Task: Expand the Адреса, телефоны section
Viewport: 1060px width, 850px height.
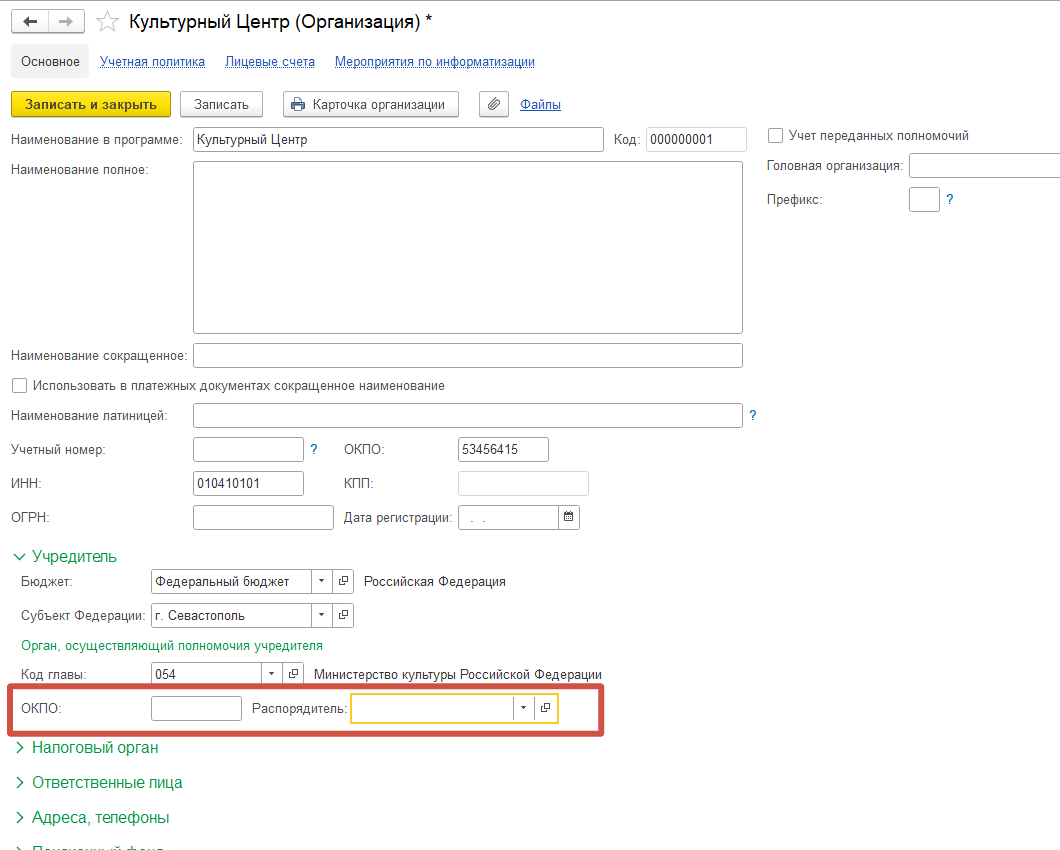Action: point(92,818)
